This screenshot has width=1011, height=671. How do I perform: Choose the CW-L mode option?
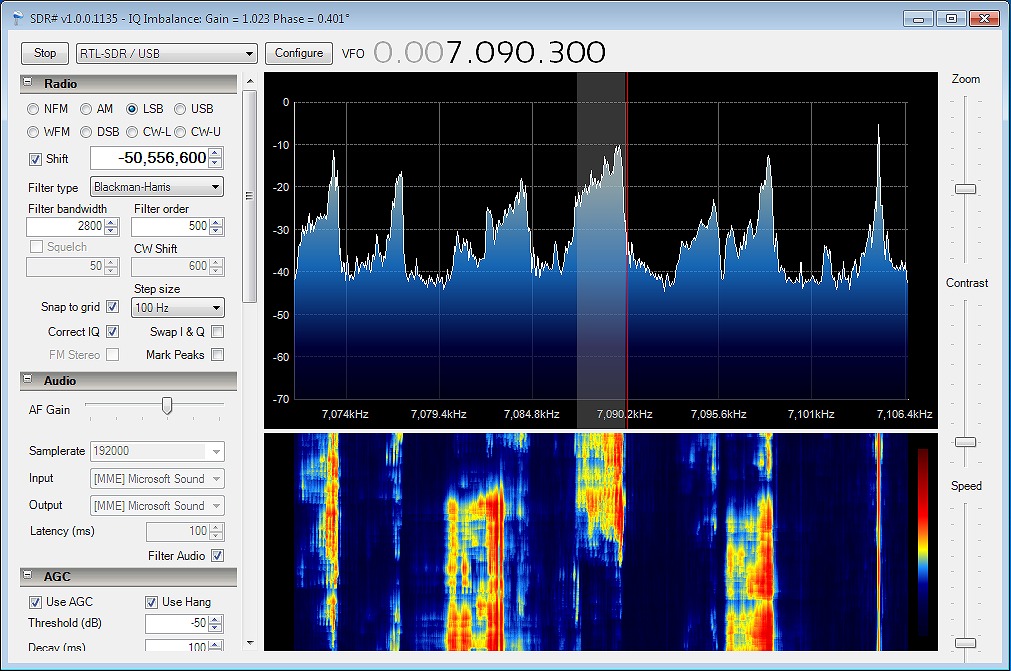pos(134,132)
